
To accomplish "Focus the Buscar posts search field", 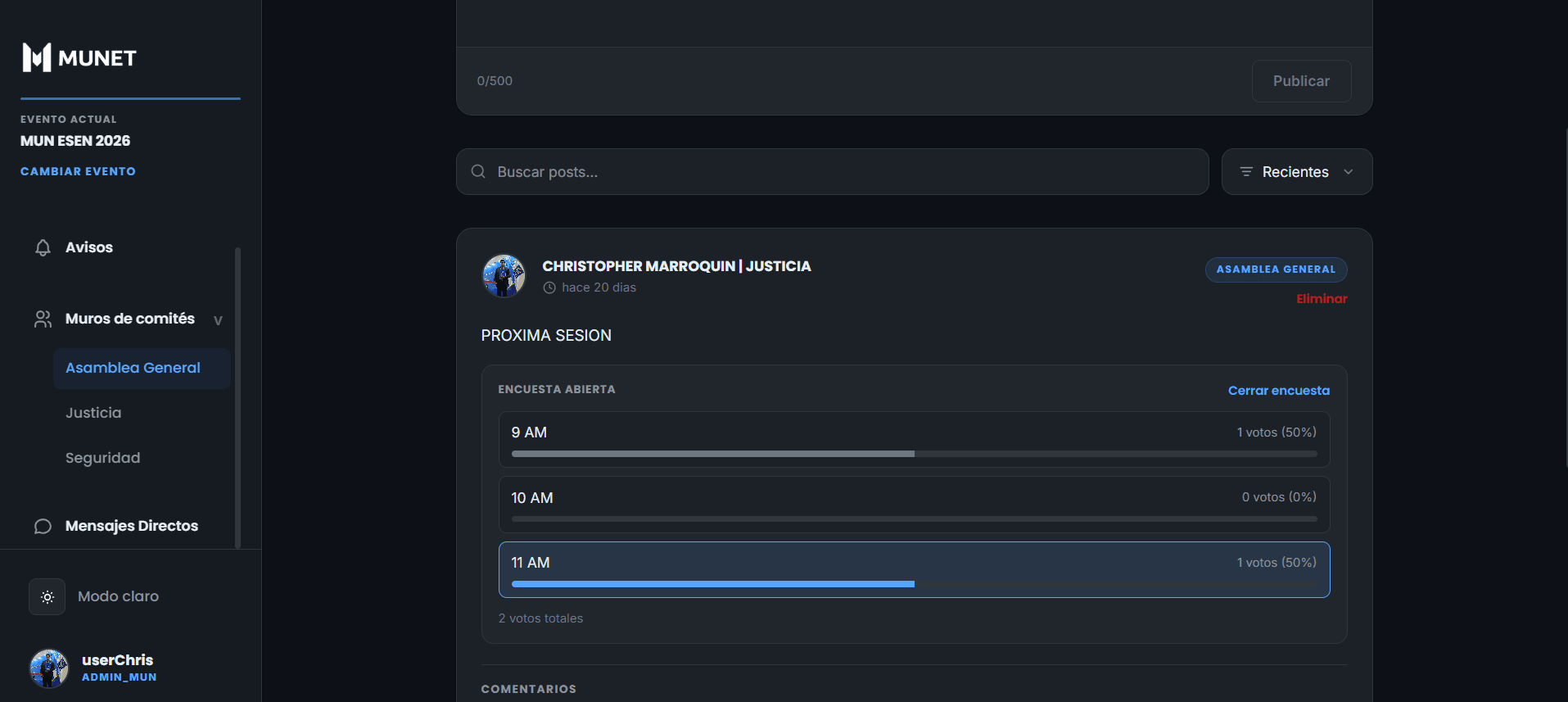I will 832,172.
